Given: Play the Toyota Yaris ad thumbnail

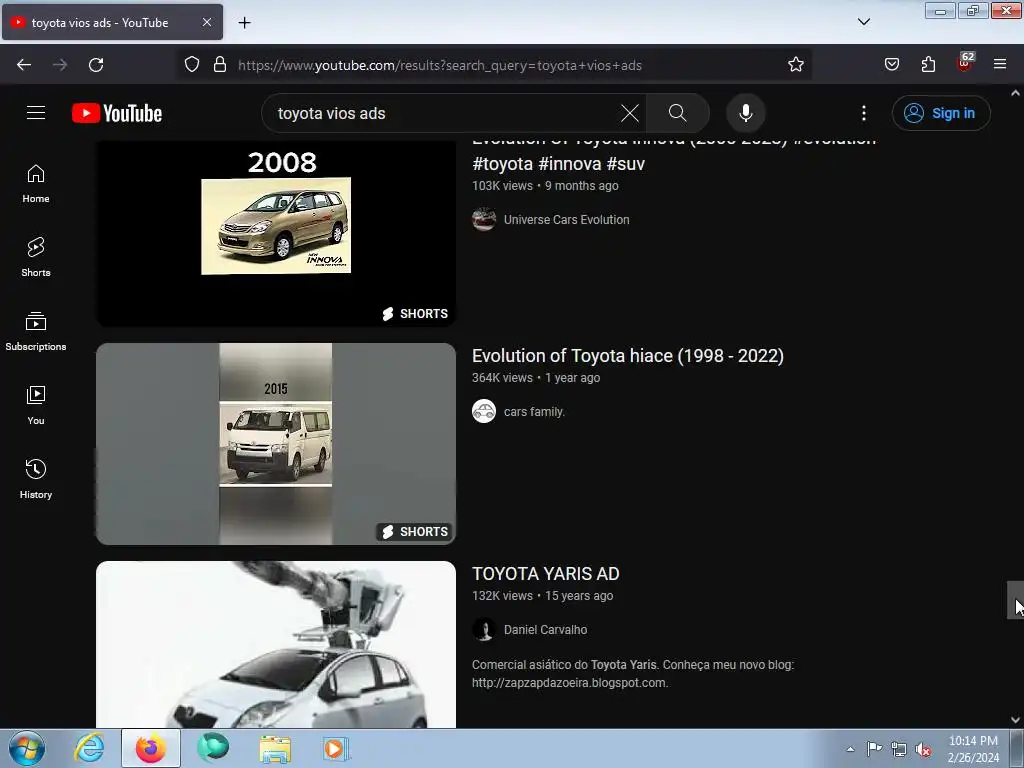Looking at the screenshot, I should (276, 645).
